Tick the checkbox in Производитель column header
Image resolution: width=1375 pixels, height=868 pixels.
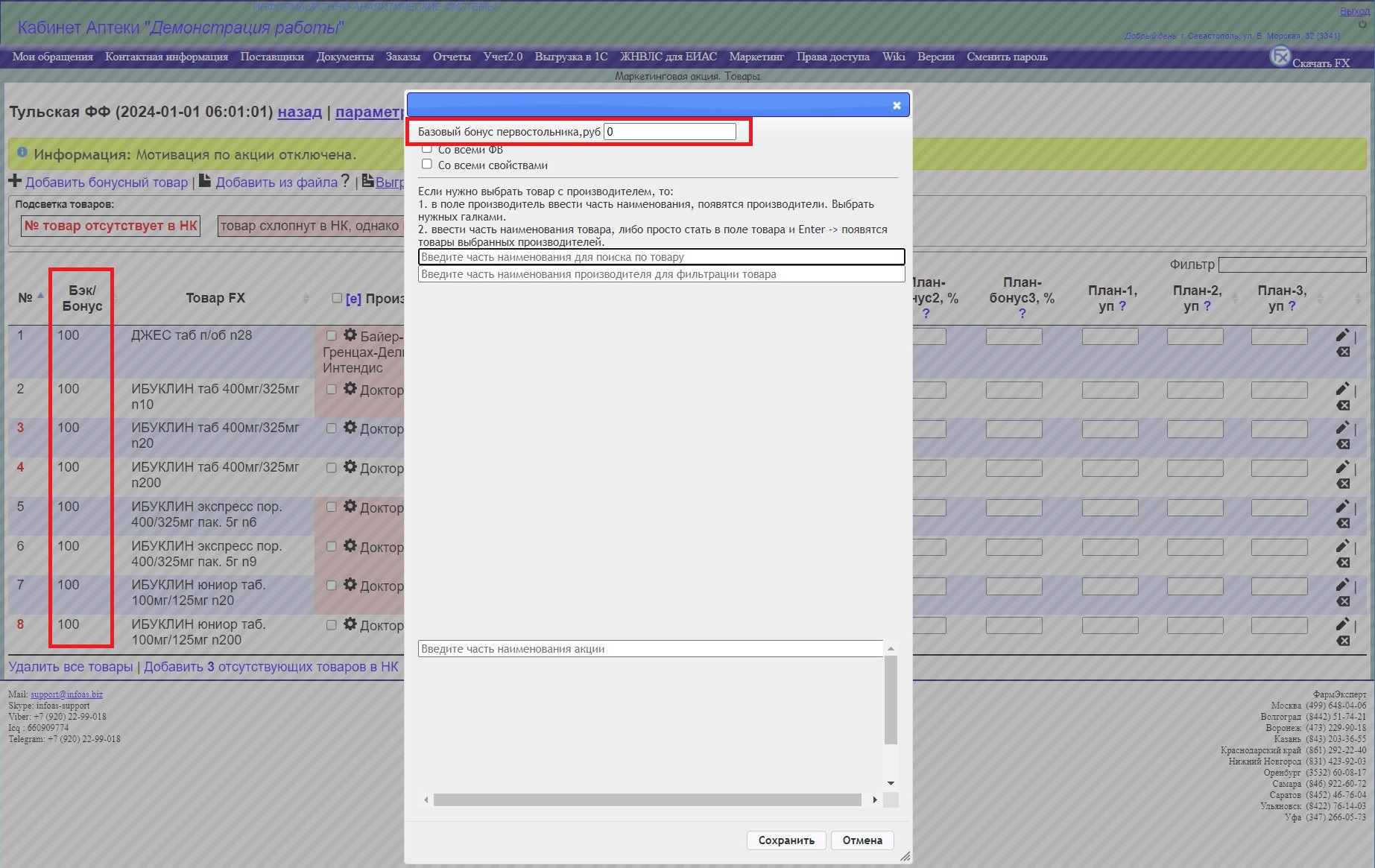(337, 298)
